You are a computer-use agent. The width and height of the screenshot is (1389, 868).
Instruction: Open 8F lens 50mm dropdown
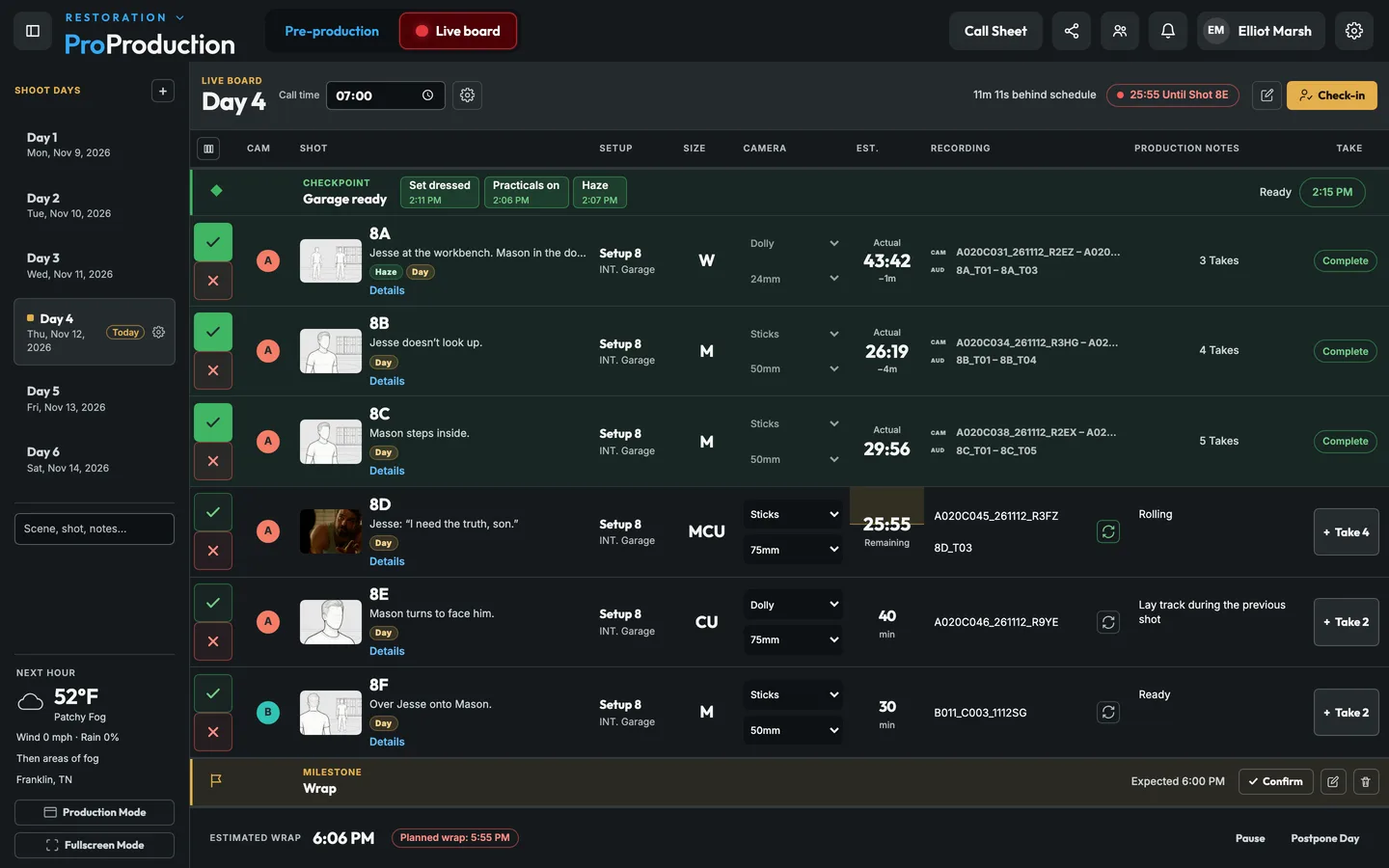pos(793,730)
